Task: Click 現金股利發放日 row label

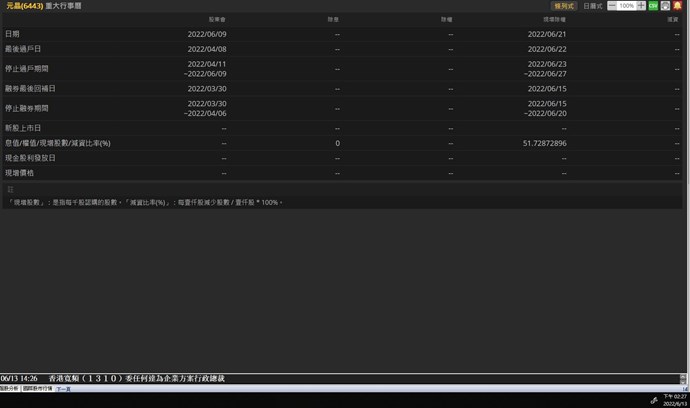Action: point(30,158)
